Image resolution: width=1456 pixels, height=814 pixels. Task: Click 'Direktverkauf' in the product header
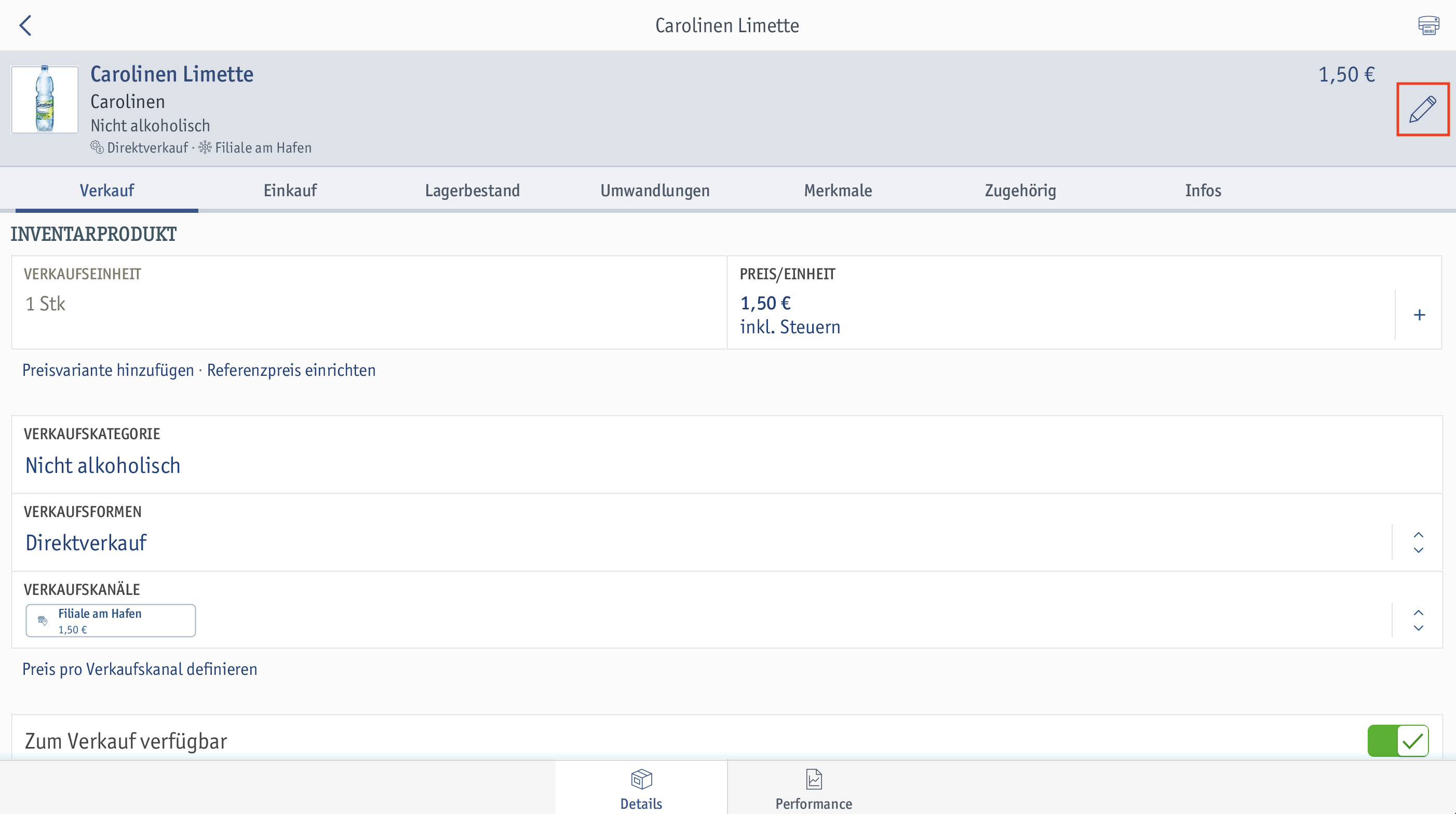(x=147, y=148)
